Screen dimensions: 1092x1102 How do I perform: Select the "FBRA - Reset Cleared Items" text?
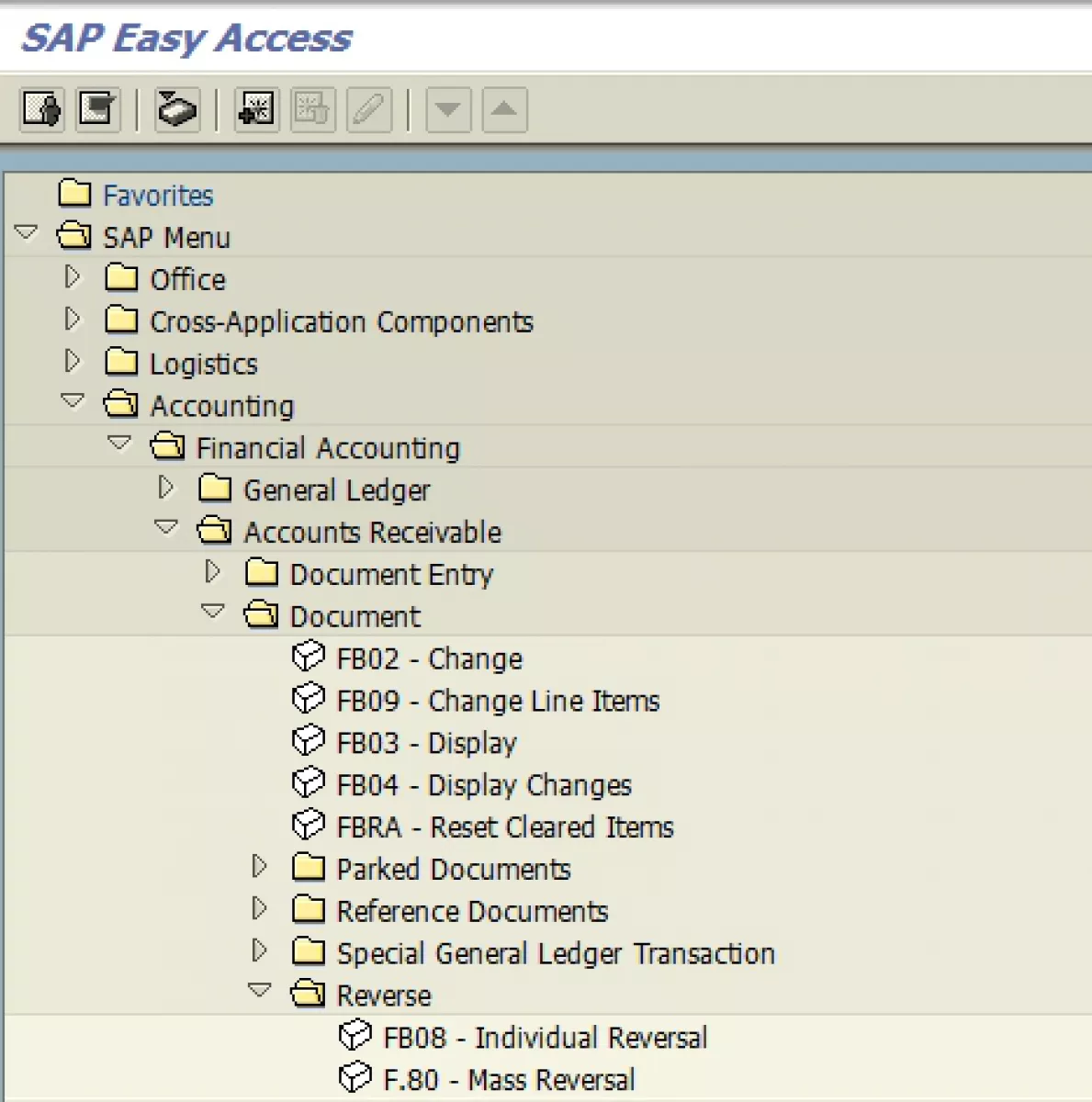click(x=506, y=827)
